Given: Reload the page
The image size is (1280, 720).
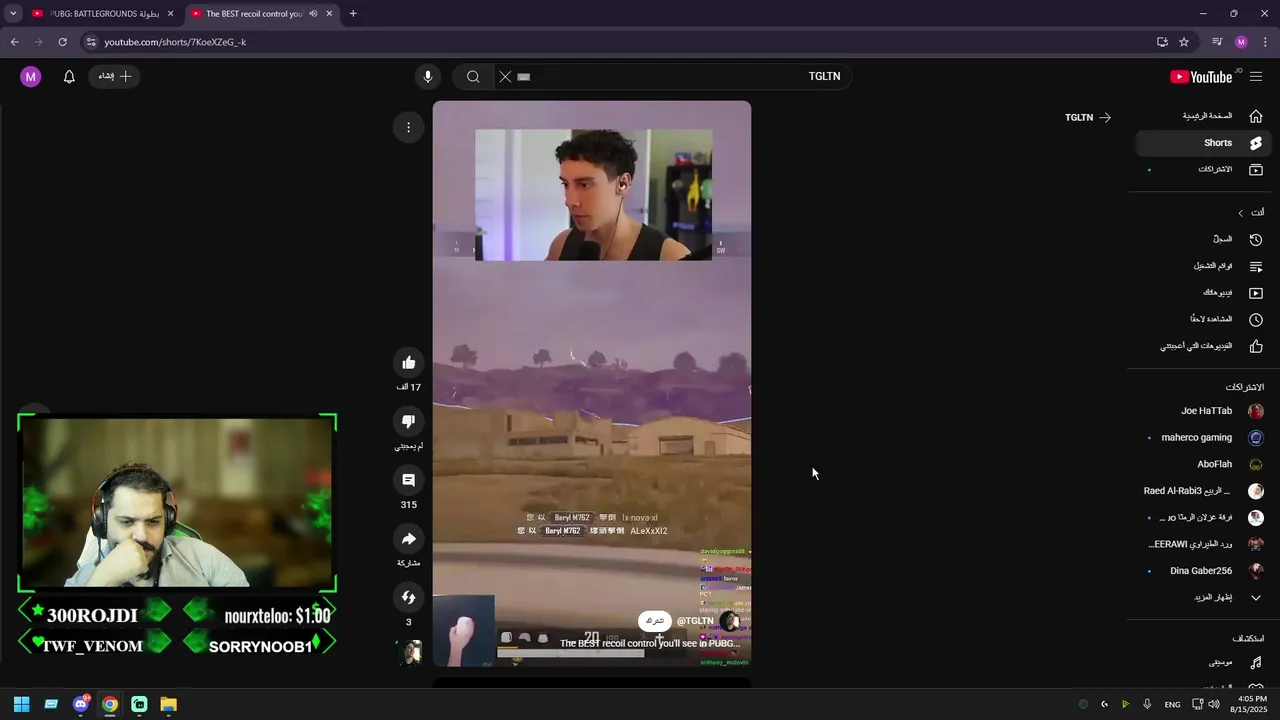Looking at the screenshot, I should point(62,42).
